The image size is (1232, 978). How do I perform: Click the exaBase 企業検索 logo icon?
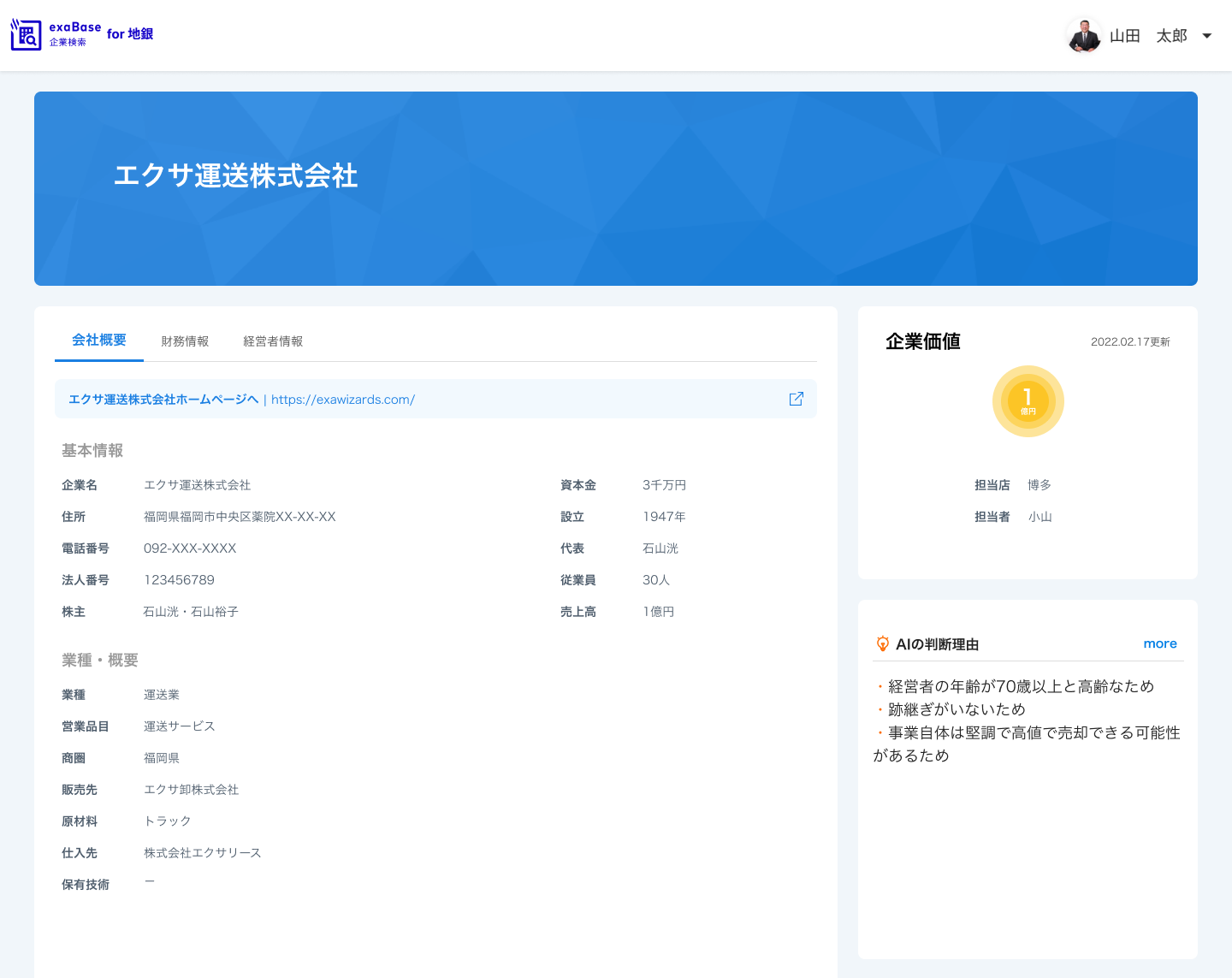click(26, 34)
